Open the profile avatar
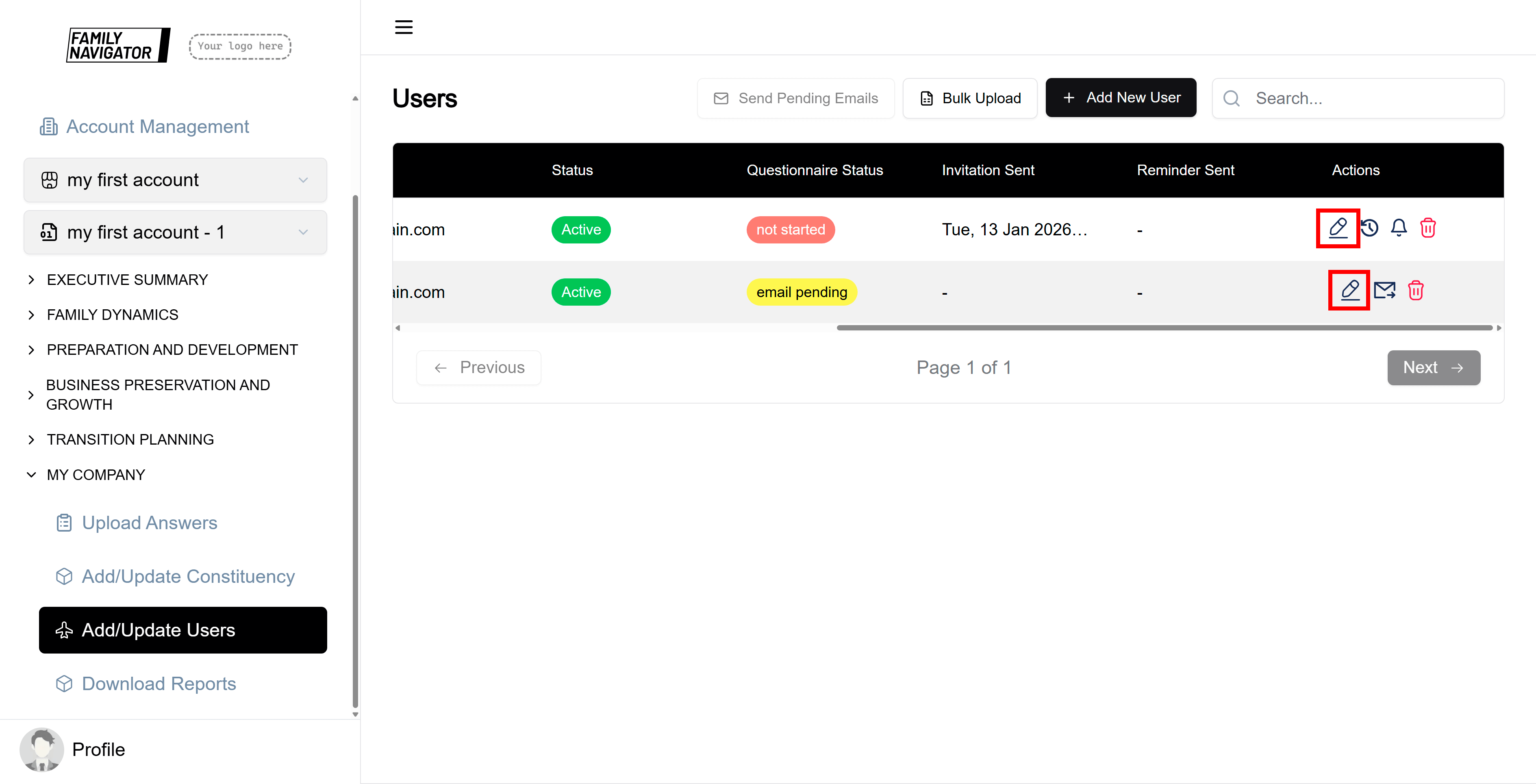1536x784 pixels. click(41, 749)
